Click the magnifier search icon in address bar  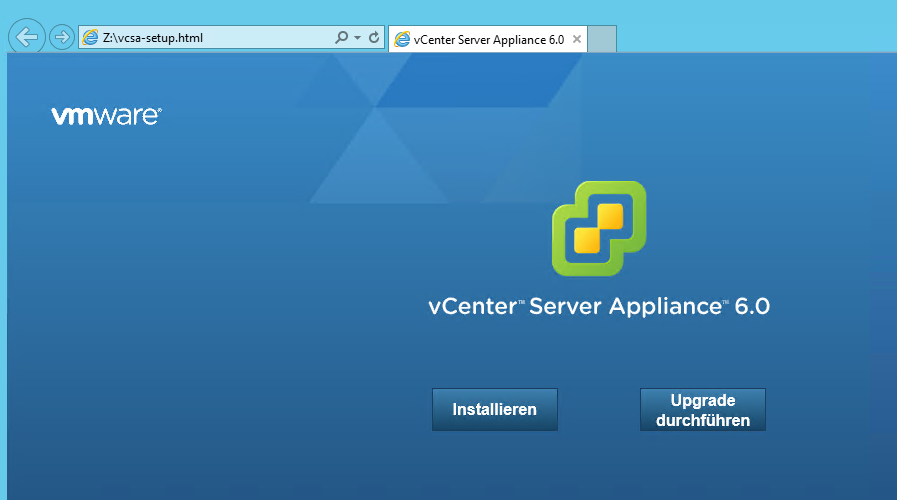341,38
